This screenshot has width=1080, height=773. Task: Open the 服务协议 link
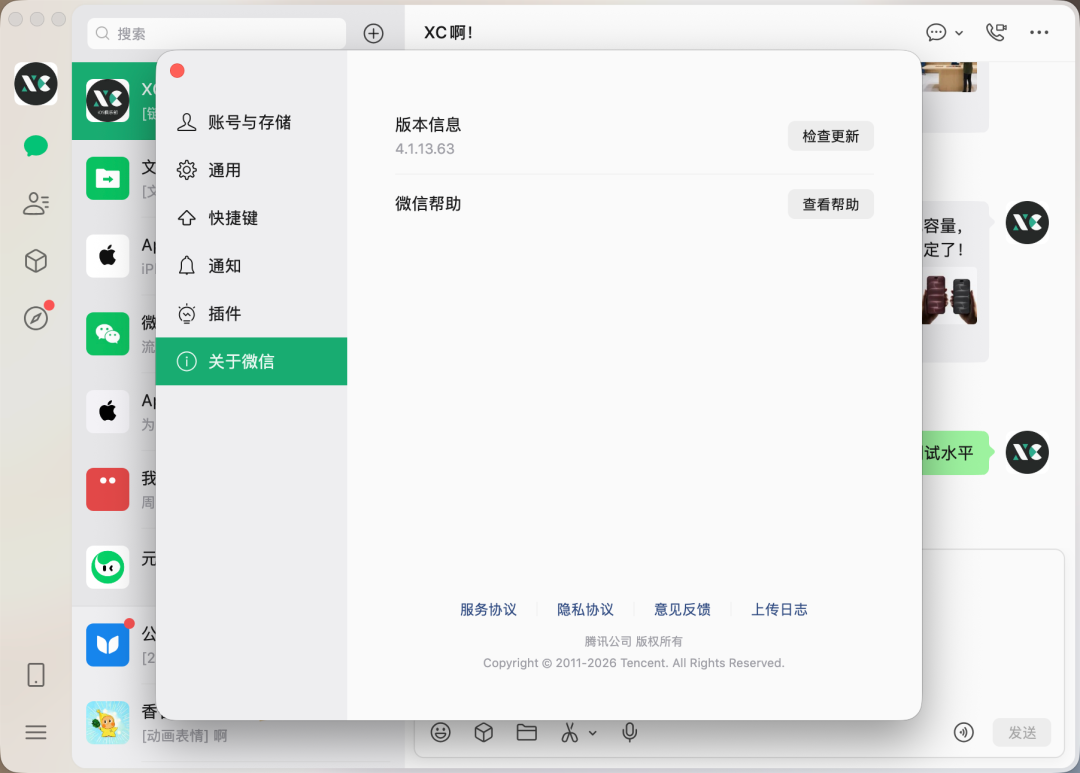pyautogui.click(x=488, y=610)
